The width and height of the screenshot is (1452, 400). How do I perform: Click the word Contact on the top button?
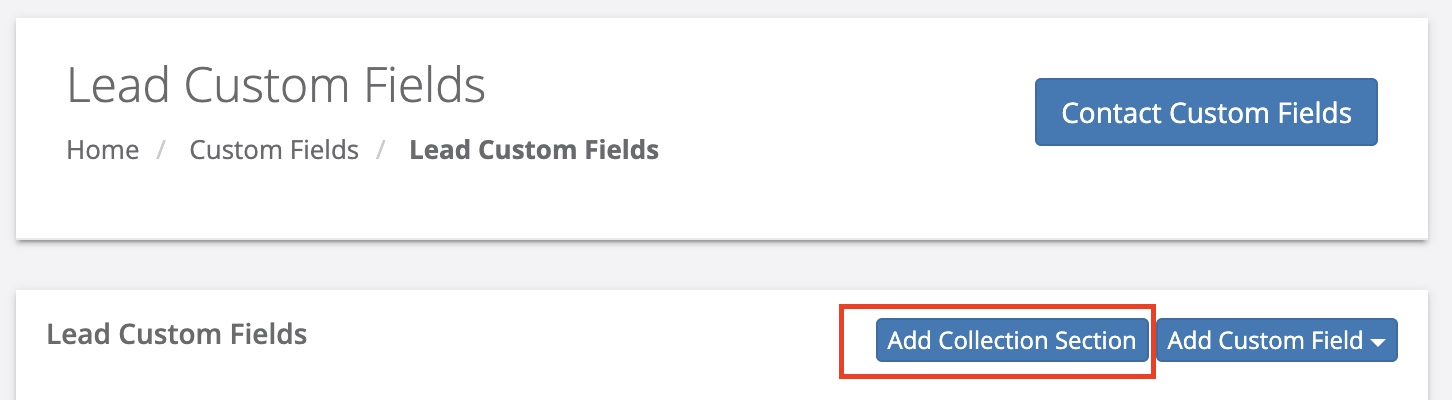click(1111, 112)
